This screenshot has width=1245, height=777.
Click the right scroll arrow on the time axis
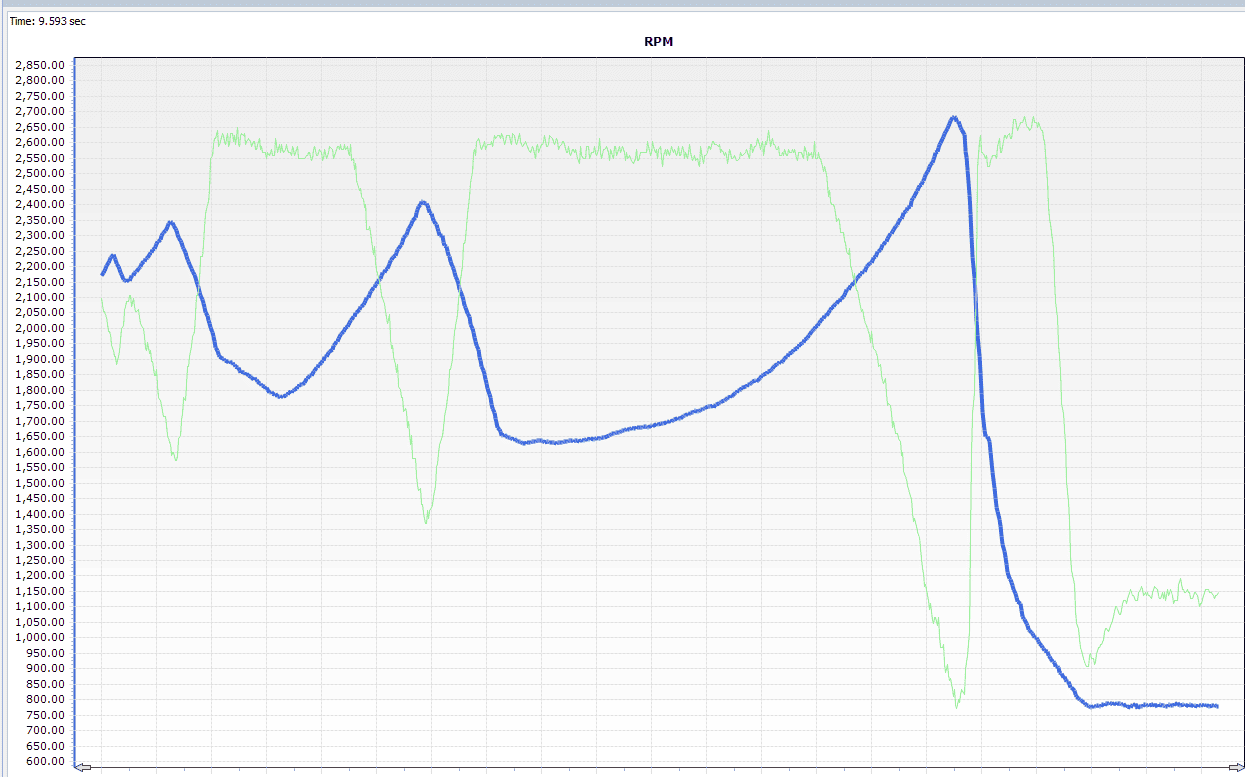[1236, 768]
